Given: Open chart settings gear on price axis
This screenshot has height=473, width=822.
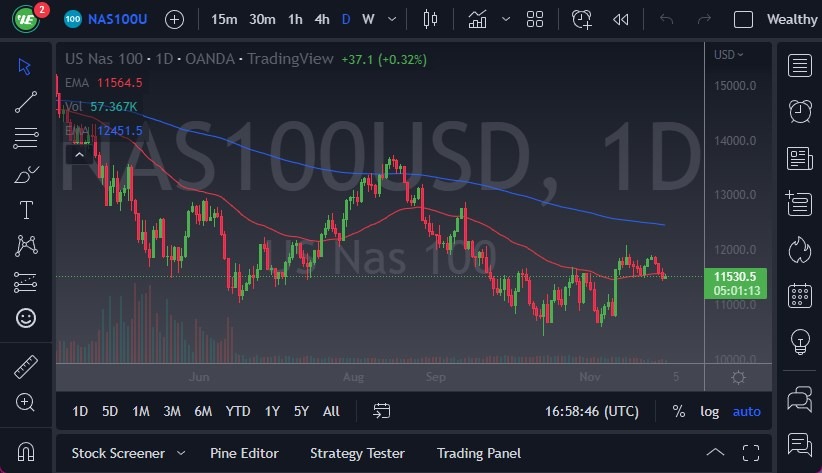Looking at the screenshot, I should (x=738, y=378).
